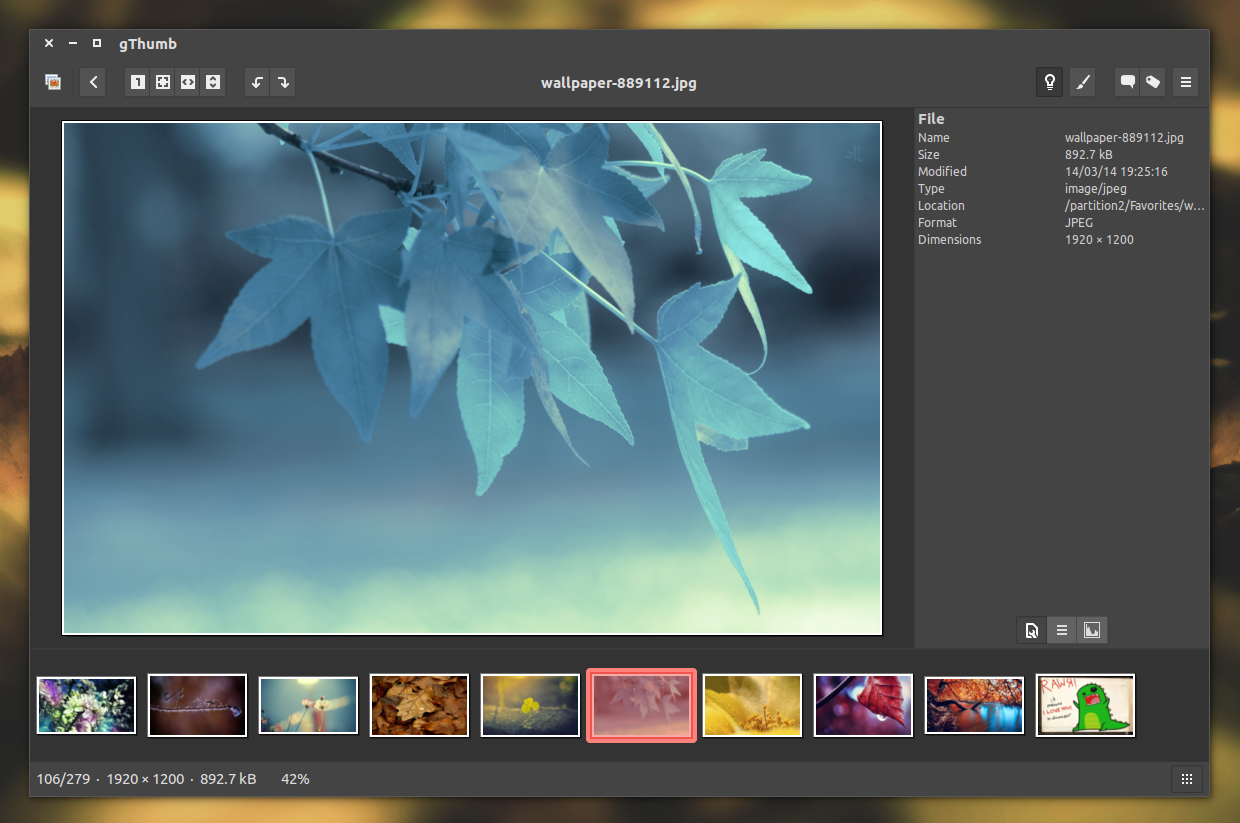Fit the image to the window
Viewport: 1240px width, 823px height.
[x=162, y=82]
